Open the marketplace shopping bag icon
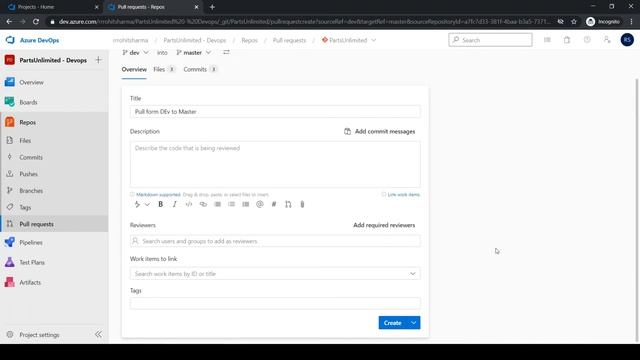Screen dimensions: 640x360 (567, 40)
